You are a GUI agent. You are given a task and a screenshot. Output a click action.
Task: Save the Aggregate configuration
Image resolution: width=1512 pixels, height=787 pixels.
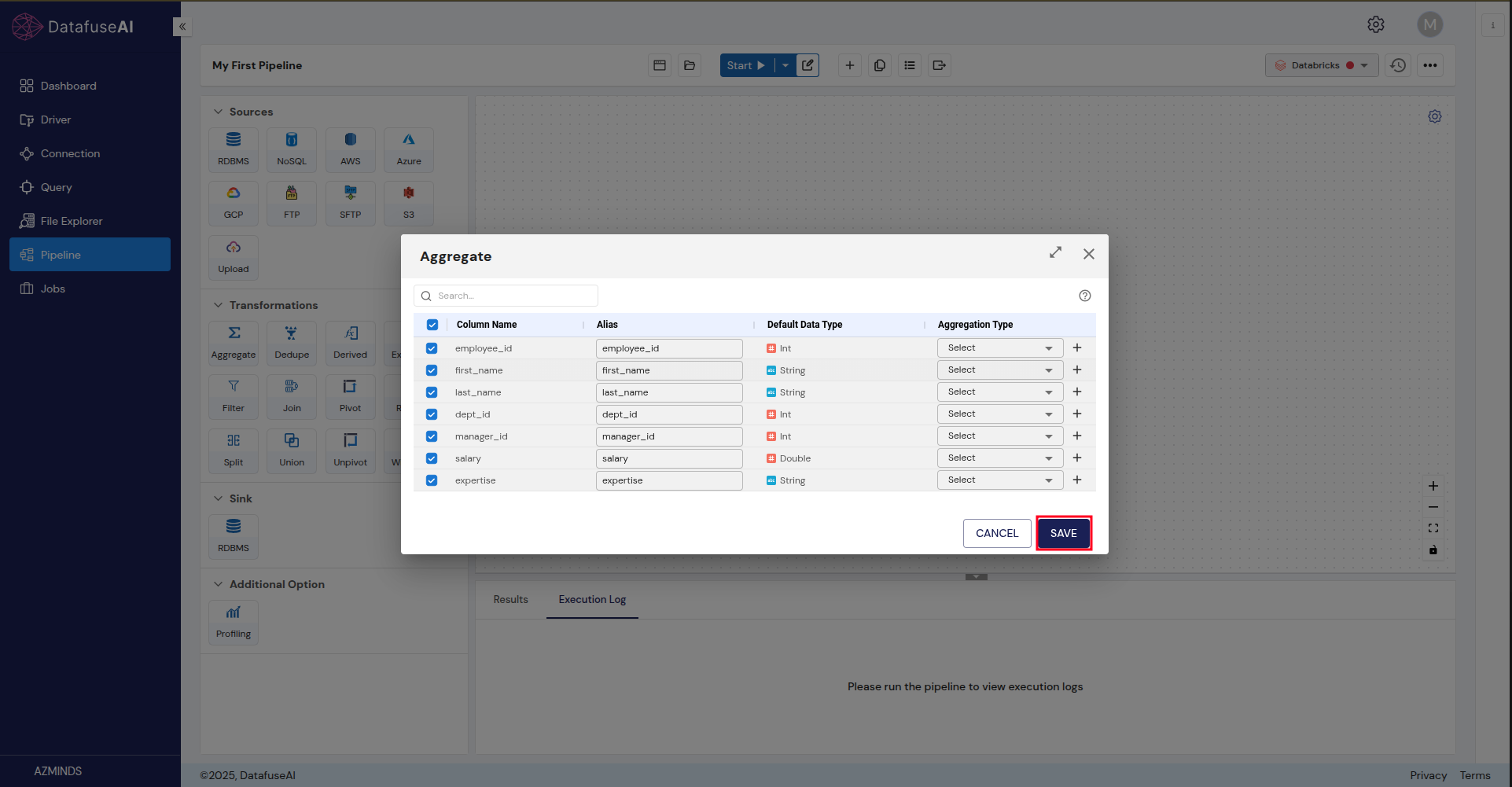[1063, 533]
